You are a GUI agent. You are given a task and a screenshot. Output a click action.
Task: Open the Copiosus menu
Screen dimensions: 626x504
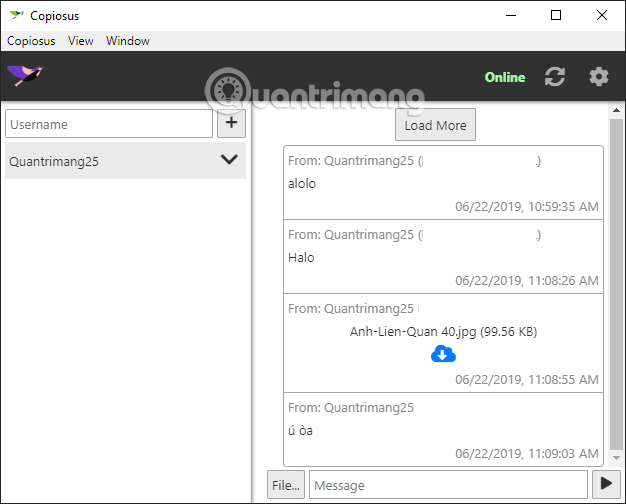click(x=31, y=41)
